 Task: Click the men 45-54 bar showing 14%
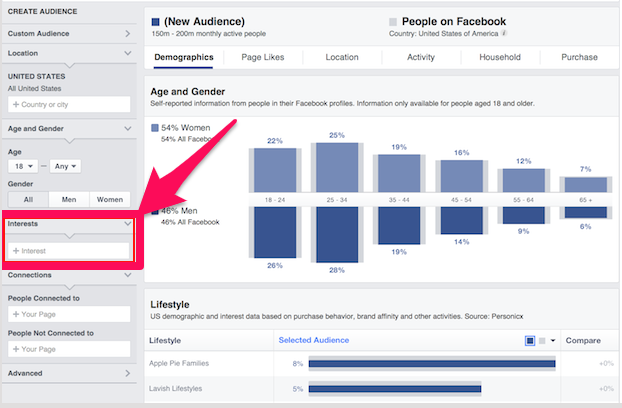coord(461,220)
